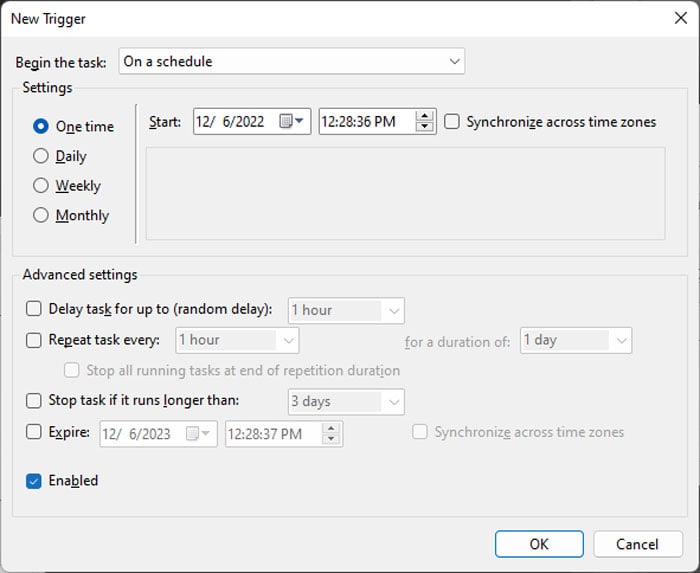This screenshot has height=573, width=700.
Task: Uncheck the Enabled checkbox
Action: [33, 481]
